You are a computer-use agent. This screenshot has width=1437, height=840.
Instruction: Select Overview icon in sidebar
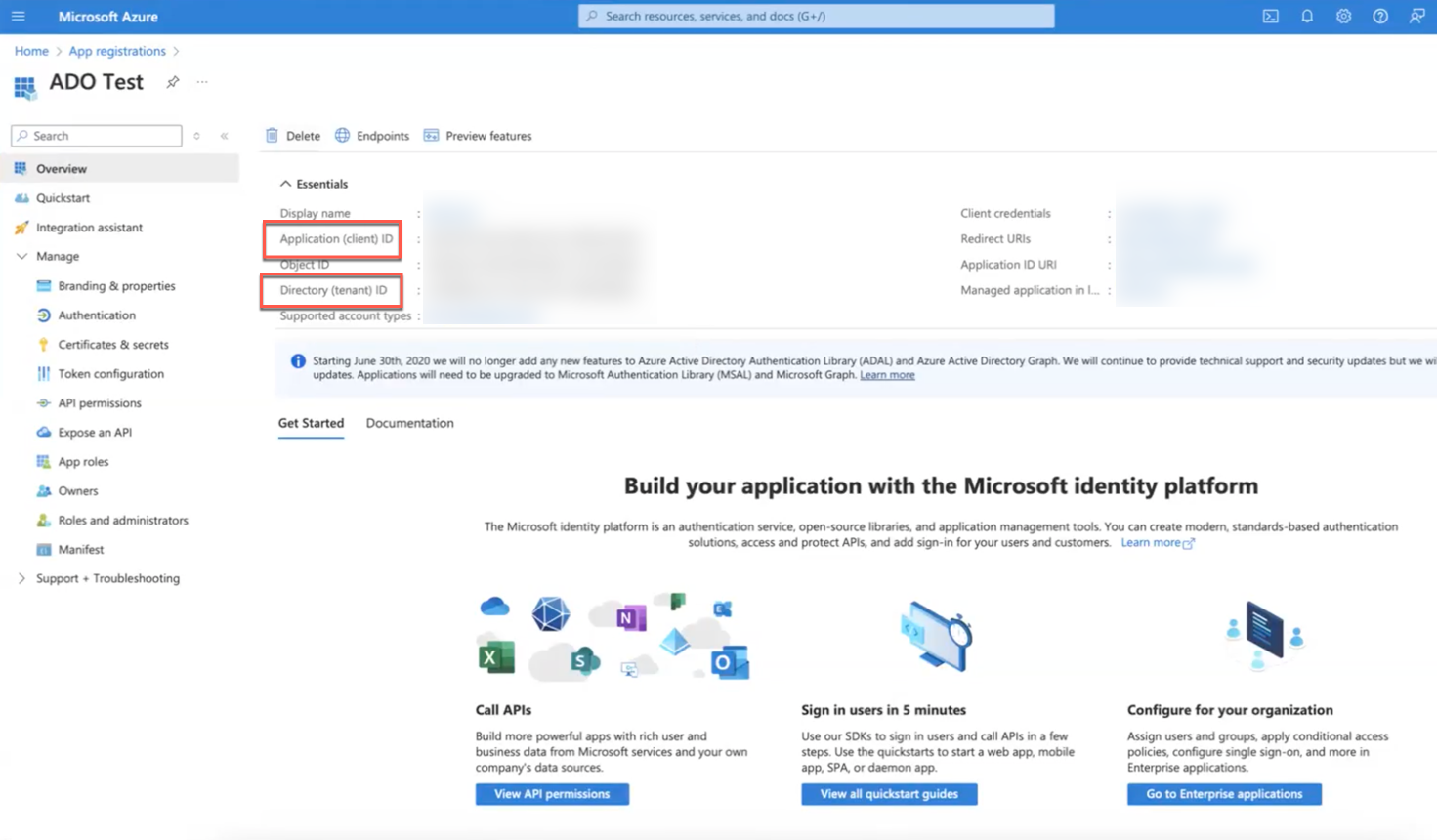click(21, 168)
